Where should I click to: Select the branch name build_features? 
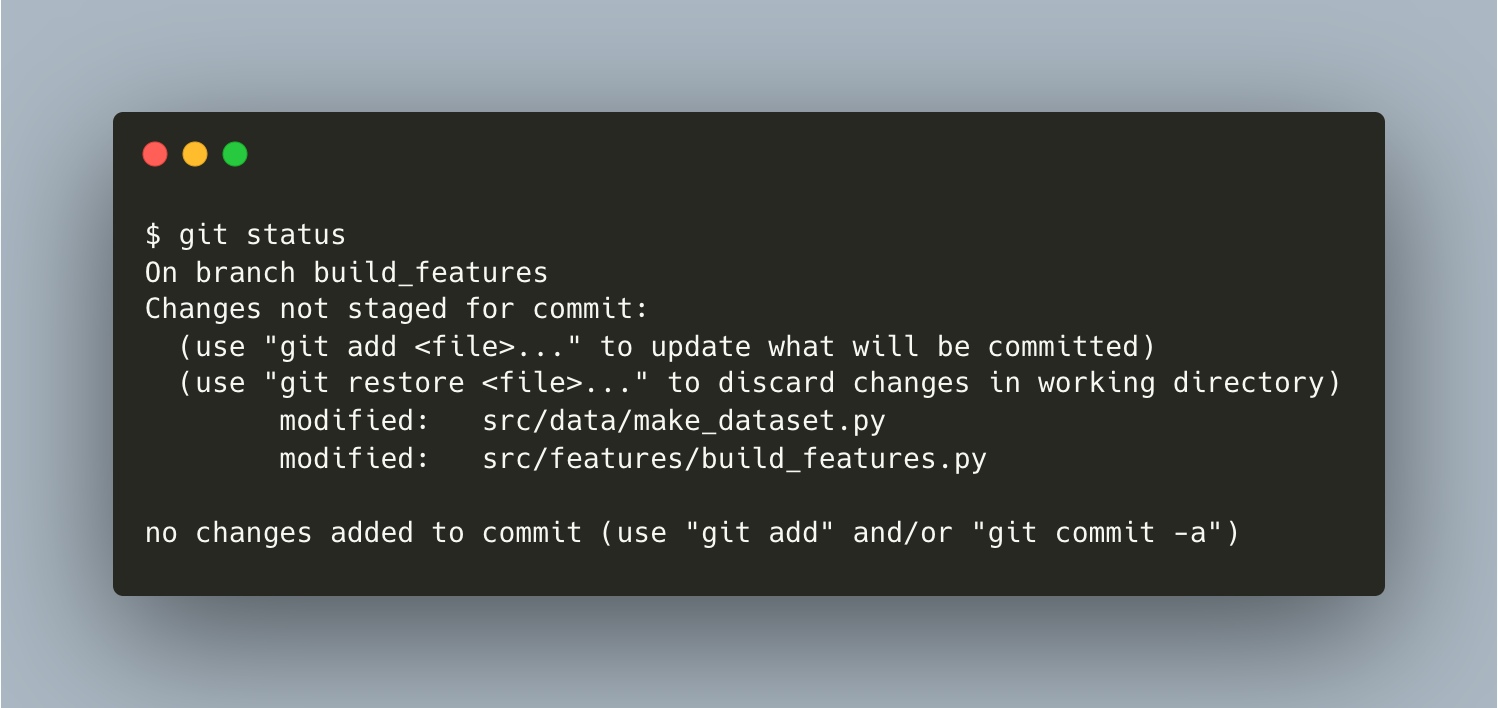(431, 272)
